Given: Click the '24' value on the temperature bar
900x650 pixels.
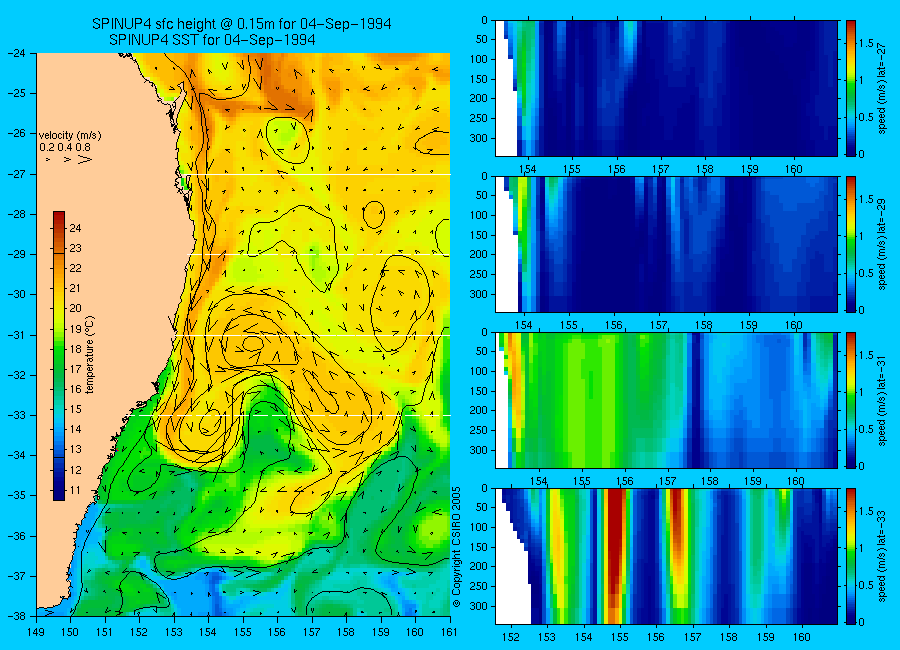Looking at the screenshot, I should point(76,228).
